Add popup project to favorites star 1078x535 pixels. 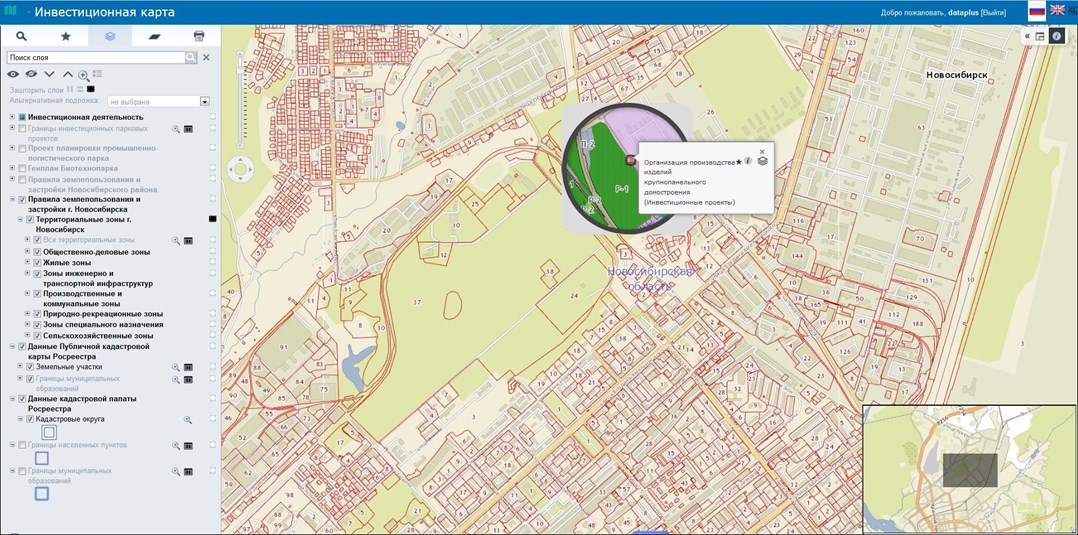pos(738,162)
